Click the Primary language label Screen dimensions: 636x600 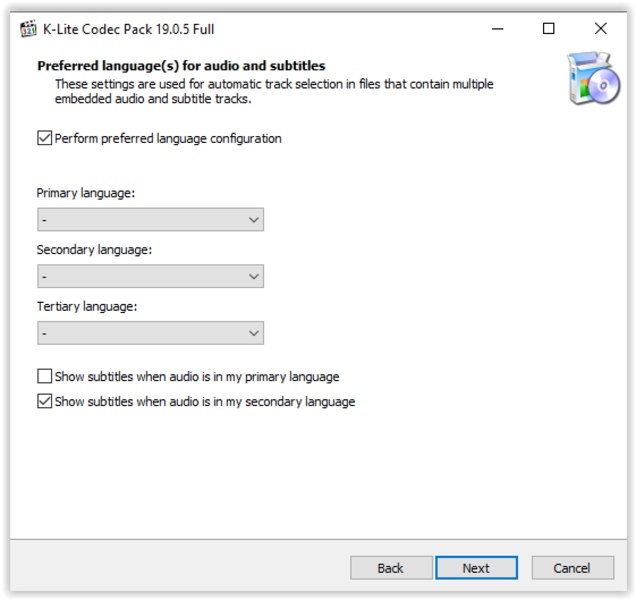pos(85,193)
